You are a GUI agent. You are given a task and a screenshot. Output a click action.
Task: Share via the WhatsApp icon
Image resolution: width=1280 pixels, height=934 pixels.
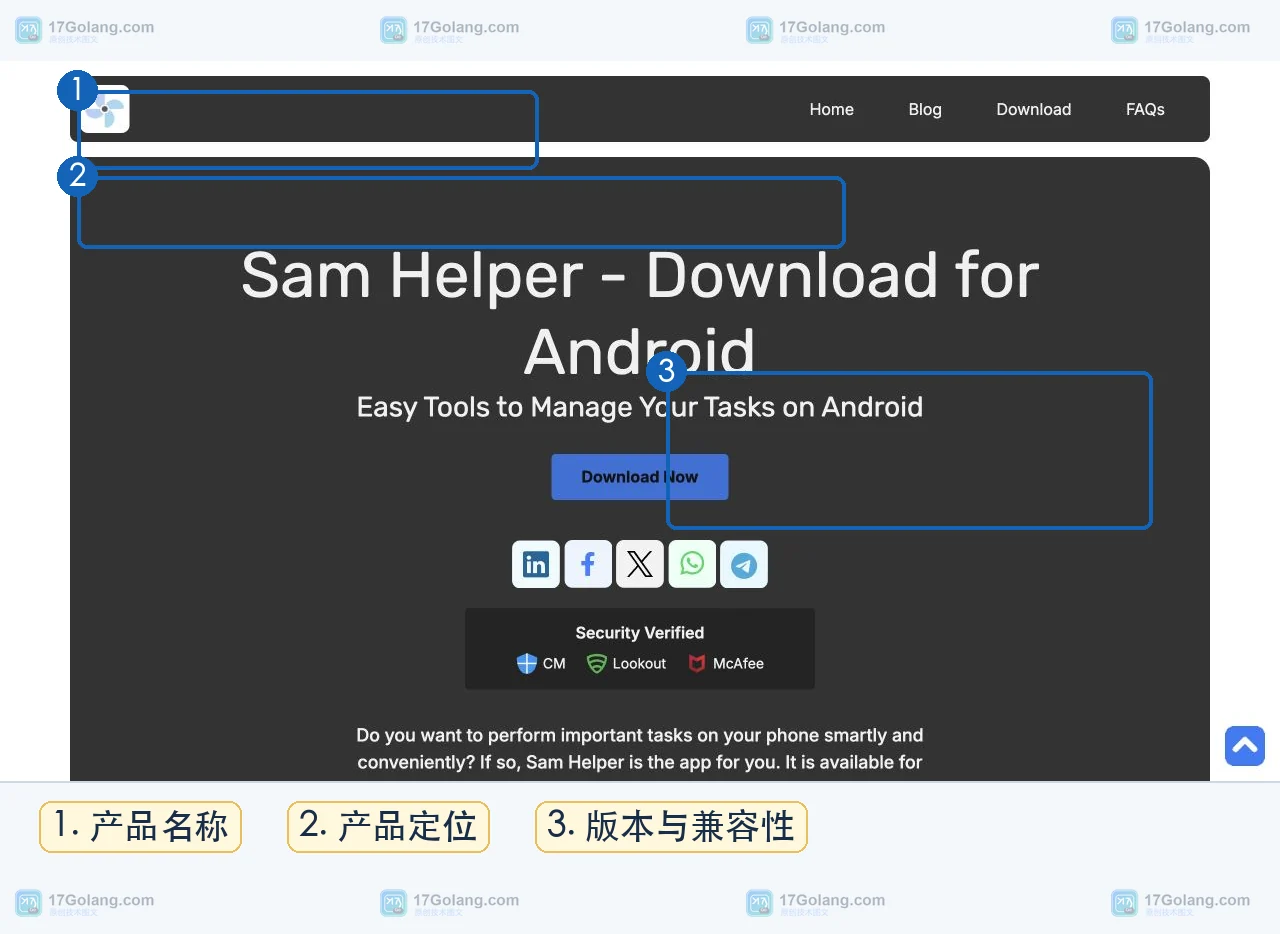coord(692,564)
